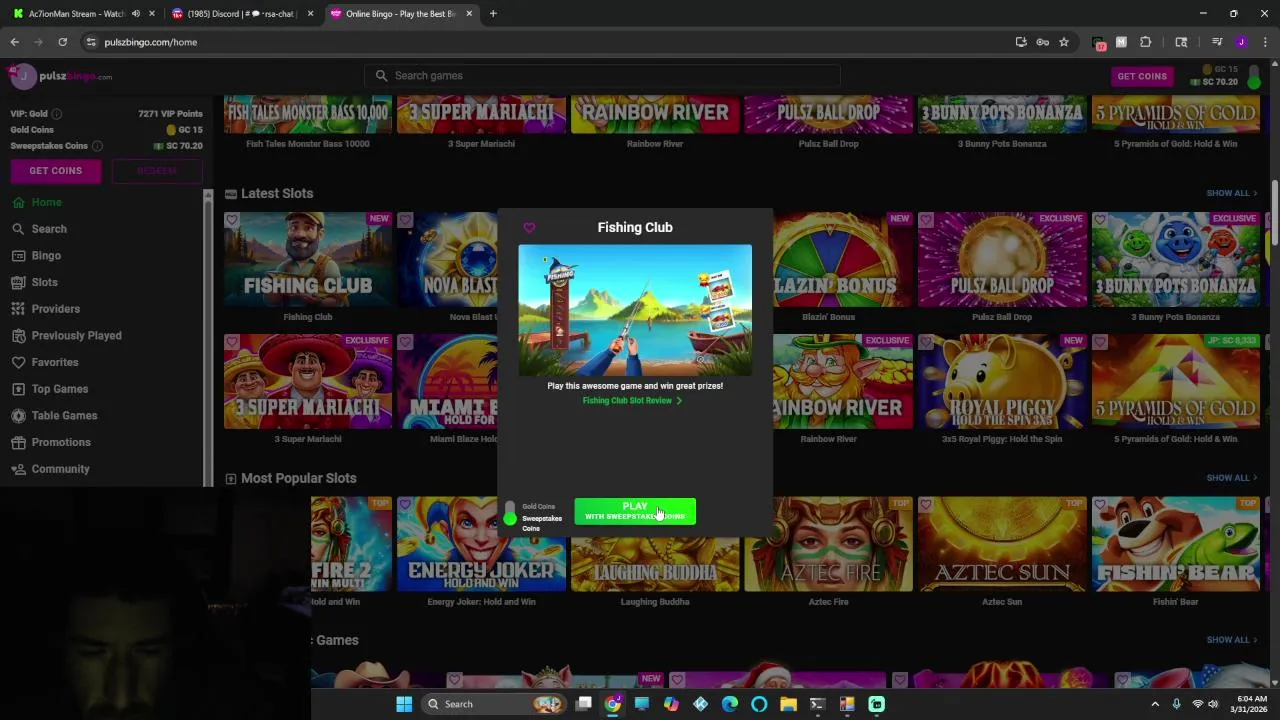This screenshot has height=720, width=1280.
Task: Click the Favorites heart icon in the sidebar
Action: pos(18,362)
